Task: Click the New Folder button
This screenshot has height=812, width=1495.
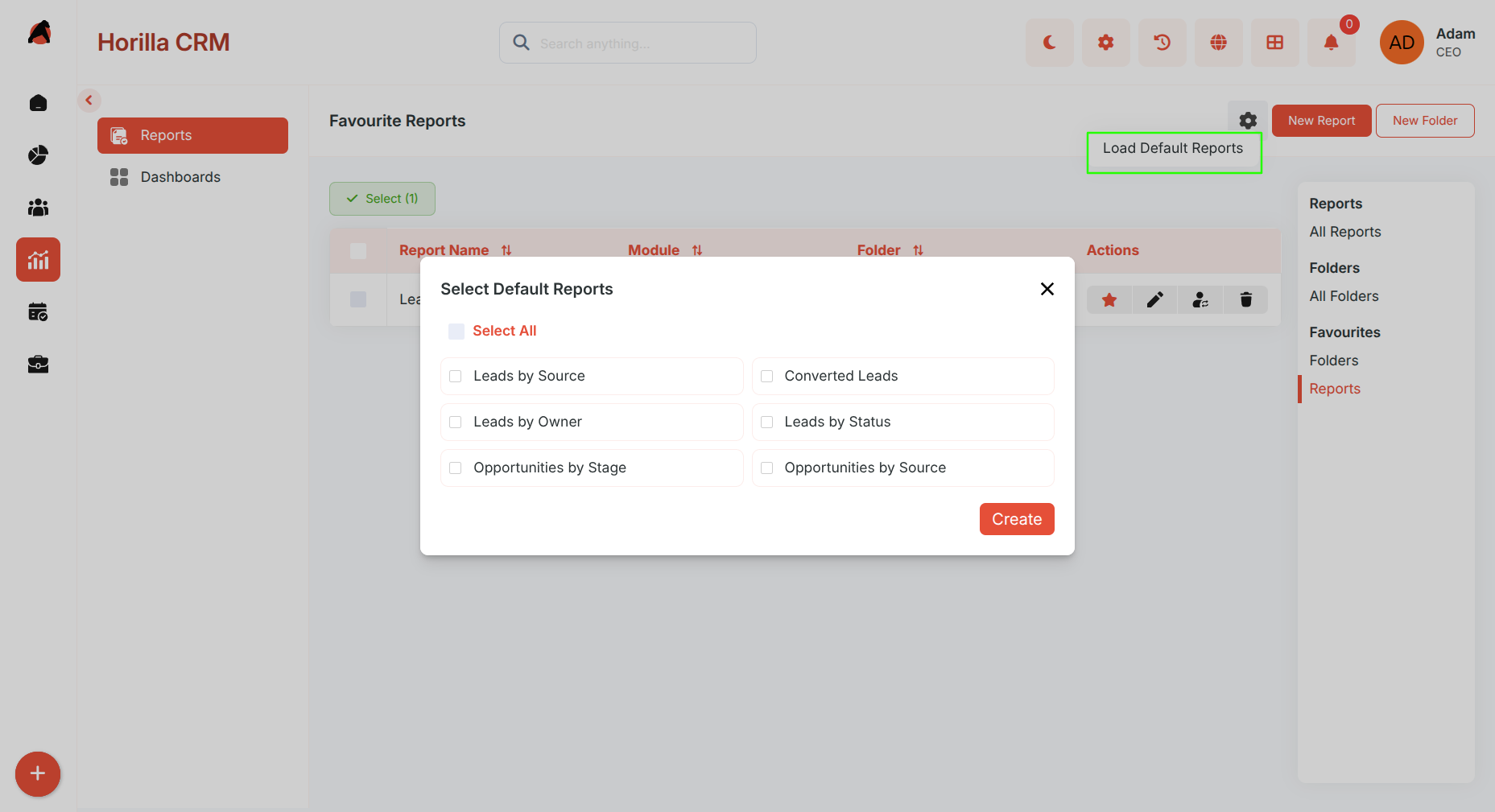Action: coord(1425,121)
